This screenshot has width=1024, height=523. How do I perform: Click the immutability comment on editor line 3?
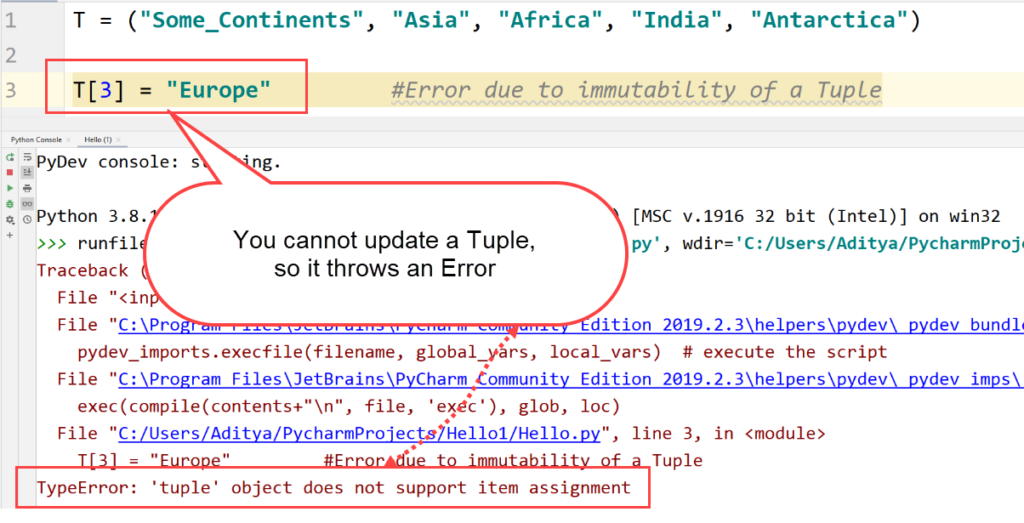coord(637,90)
